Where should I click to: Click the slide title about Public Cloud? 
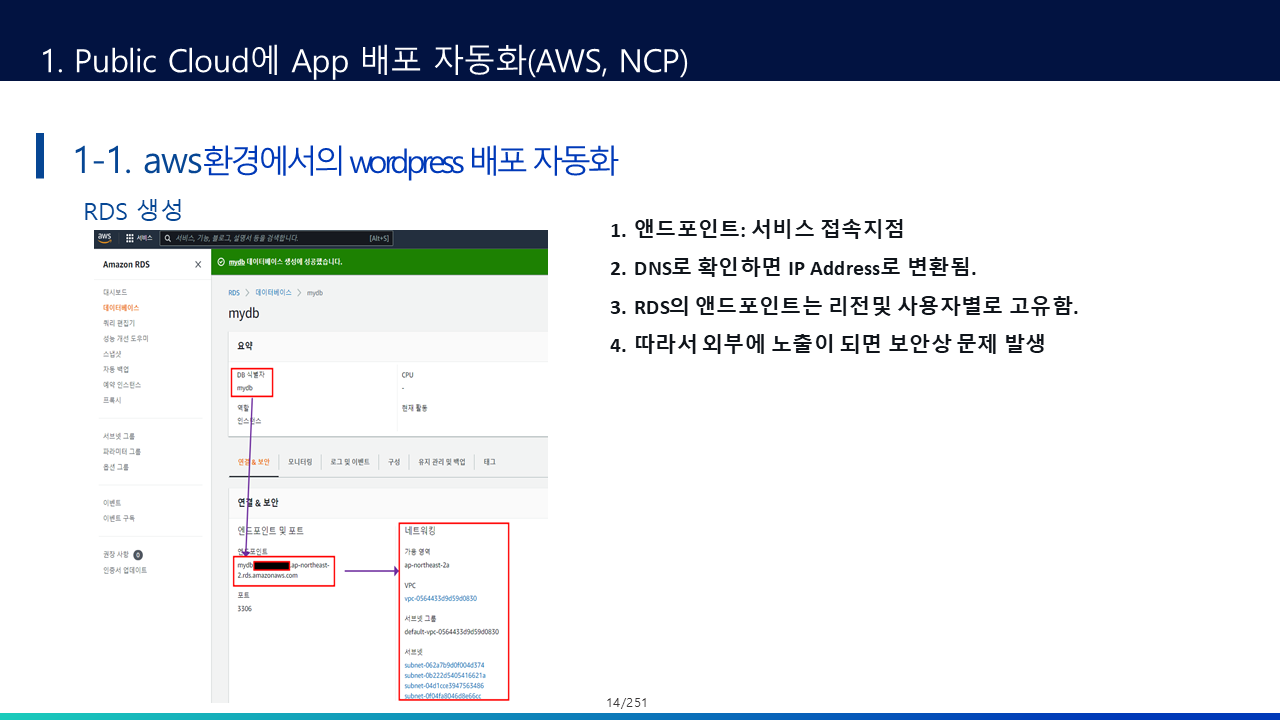(365, 60)
